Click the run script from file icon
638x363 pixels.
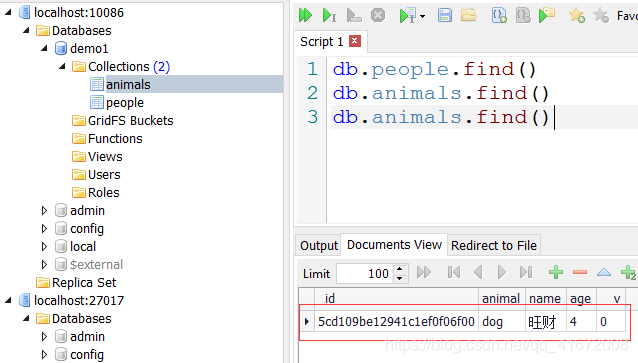coord(547,15)
